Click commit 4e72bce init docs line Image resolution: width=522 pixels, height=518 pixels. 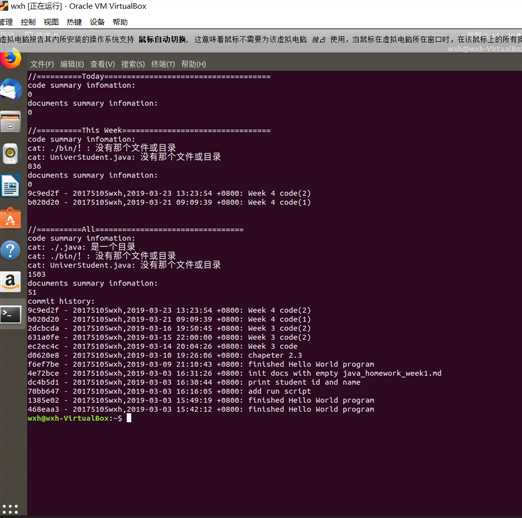(234, 373)
